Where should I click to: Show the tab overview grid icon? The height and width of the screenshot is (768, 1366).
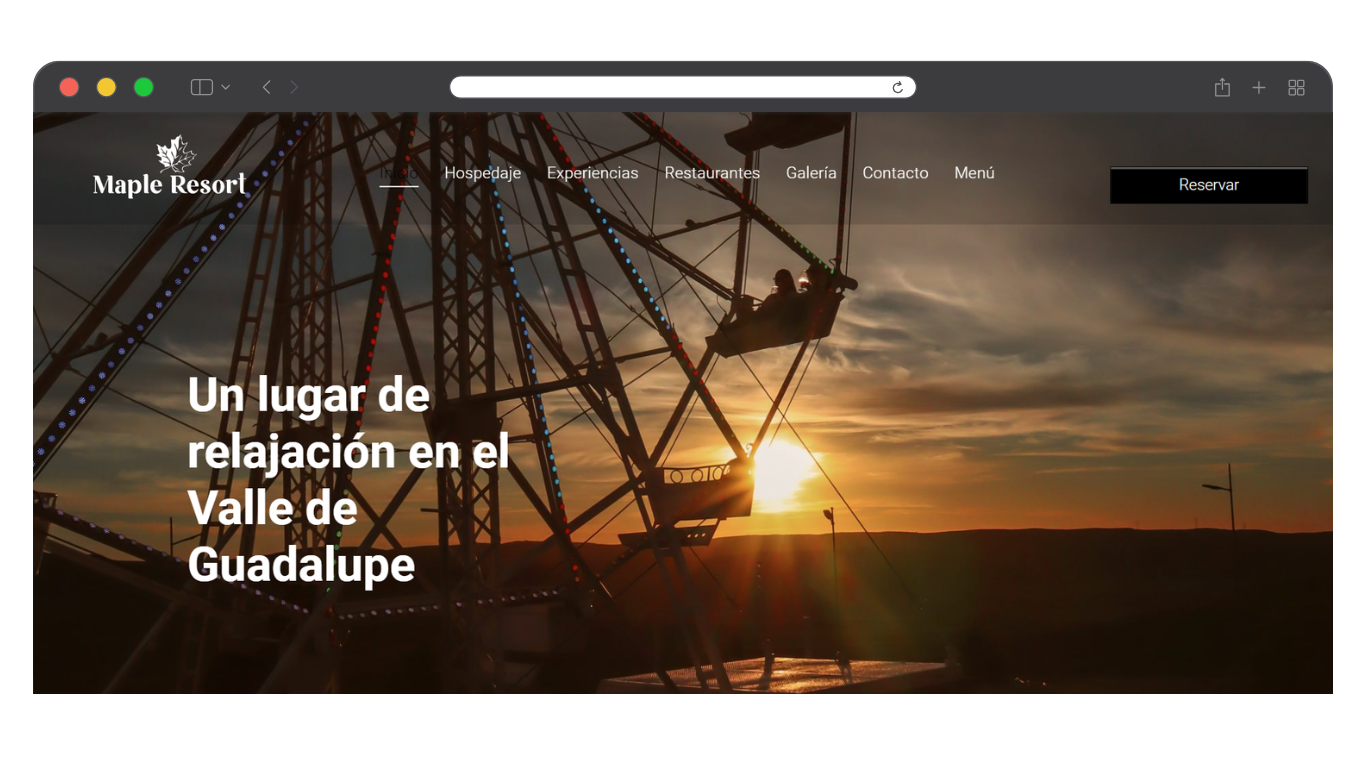[1296, 88]
